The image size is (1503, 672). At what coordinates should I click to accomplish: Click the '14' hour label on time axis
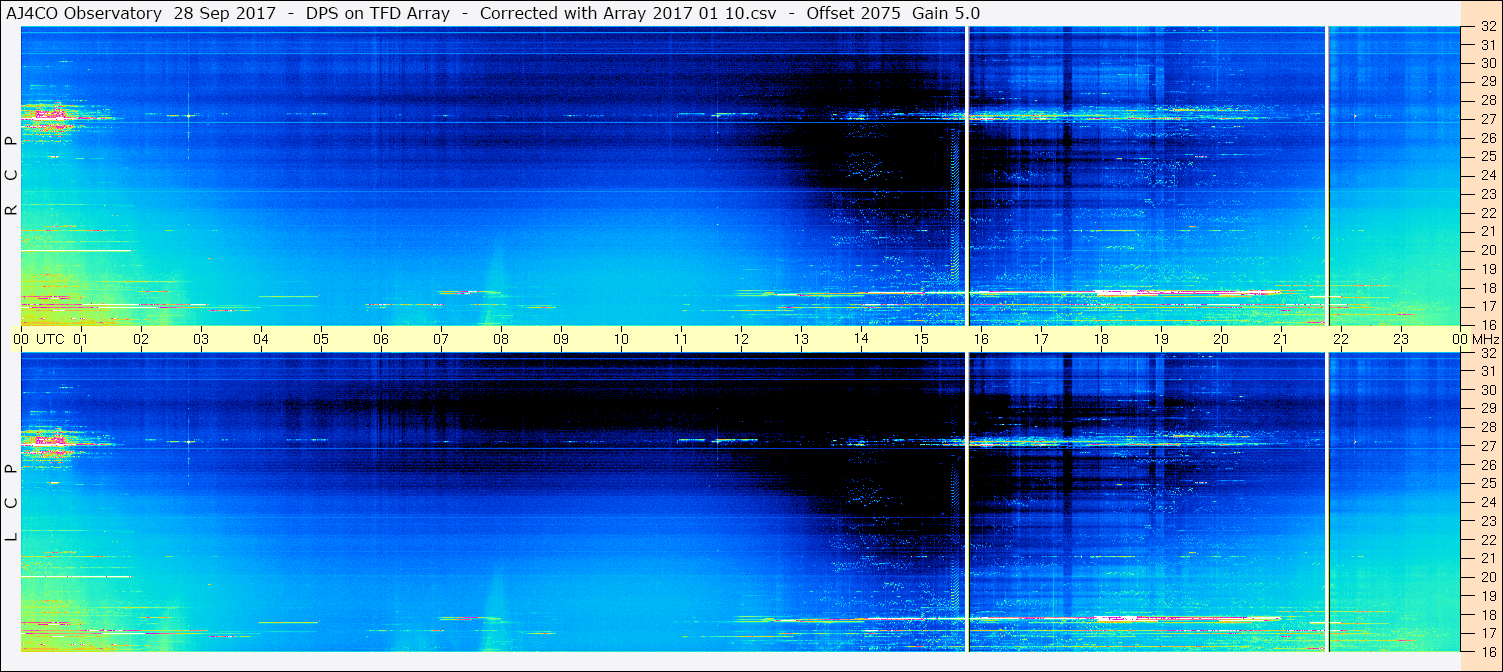point(861,339)
